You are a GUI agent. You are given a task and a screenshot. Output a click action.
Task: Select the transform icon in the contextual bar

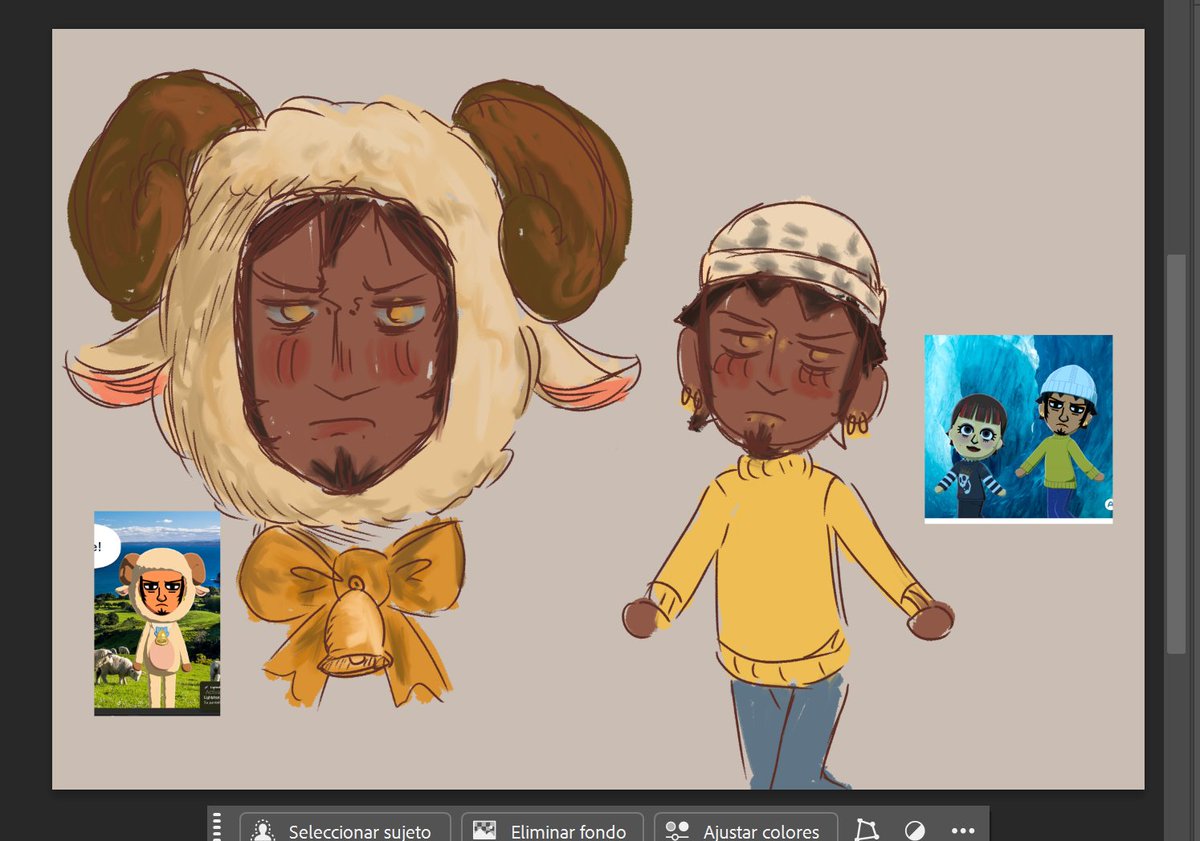(x=867, y=830)
